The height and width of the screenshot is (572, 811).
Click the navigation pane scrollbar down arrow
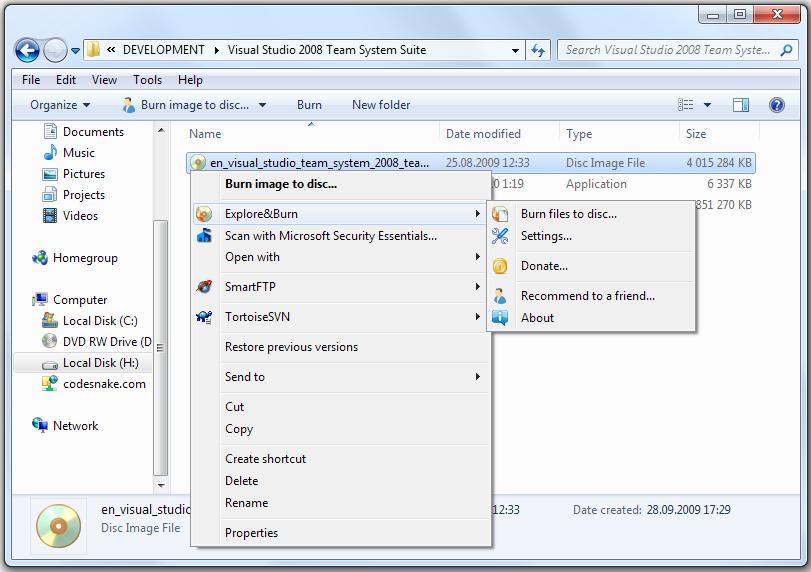161,485
